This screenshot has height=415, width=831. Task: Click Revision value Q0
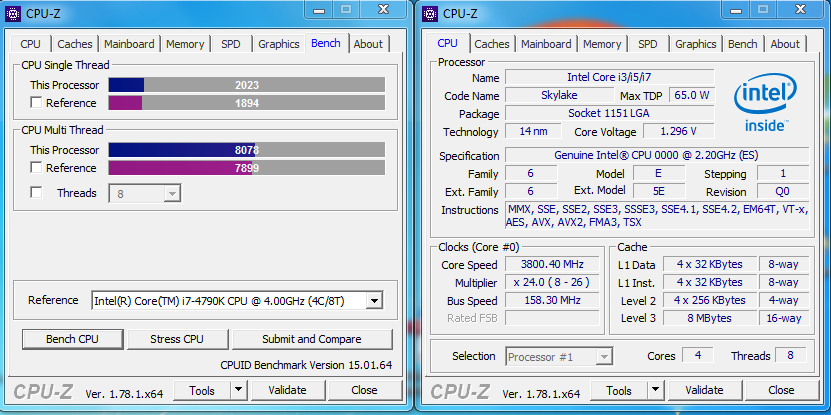[783, 191]
